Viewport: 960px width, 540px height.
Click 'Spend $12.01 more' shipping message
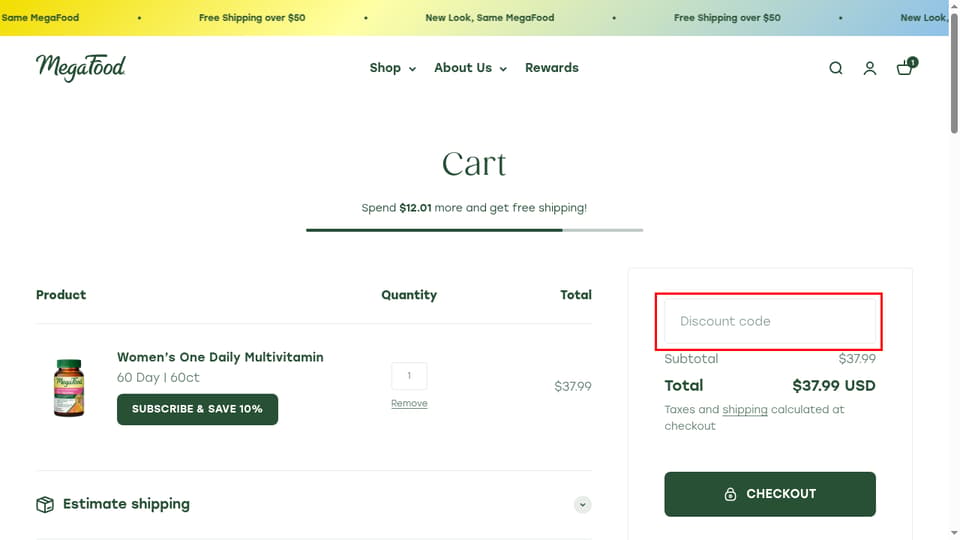tap(474, 208)
